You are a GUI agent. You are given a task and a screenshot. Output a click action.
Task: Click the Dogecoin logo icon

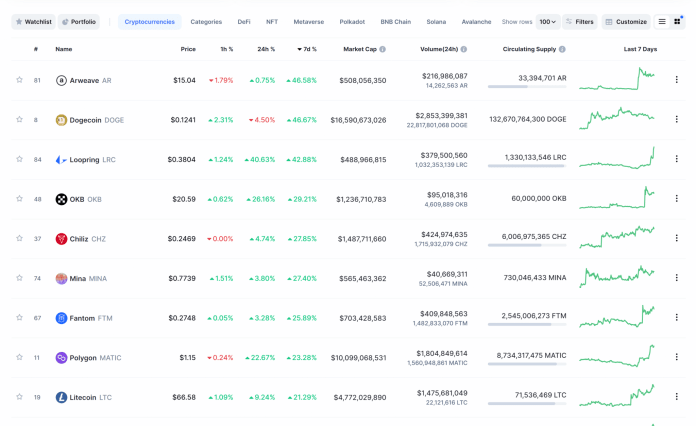pyautogui.click(x=62, y=120)
